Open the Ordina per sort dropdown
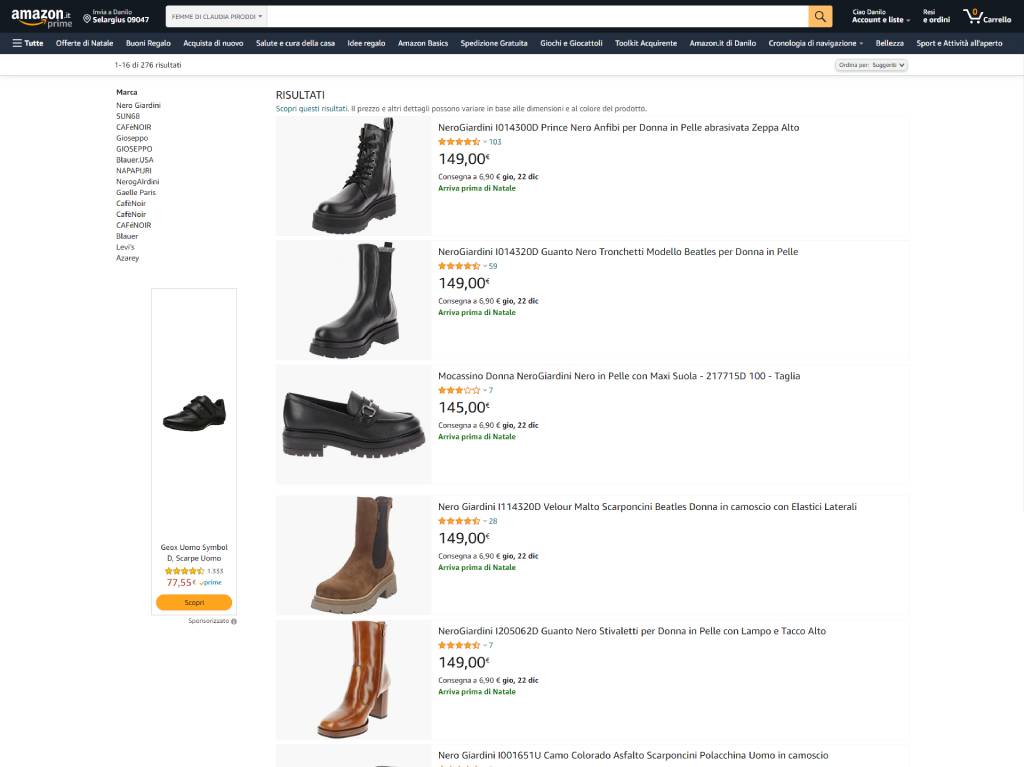This screenshot has height=767, width=1024. tap(871, 65)
